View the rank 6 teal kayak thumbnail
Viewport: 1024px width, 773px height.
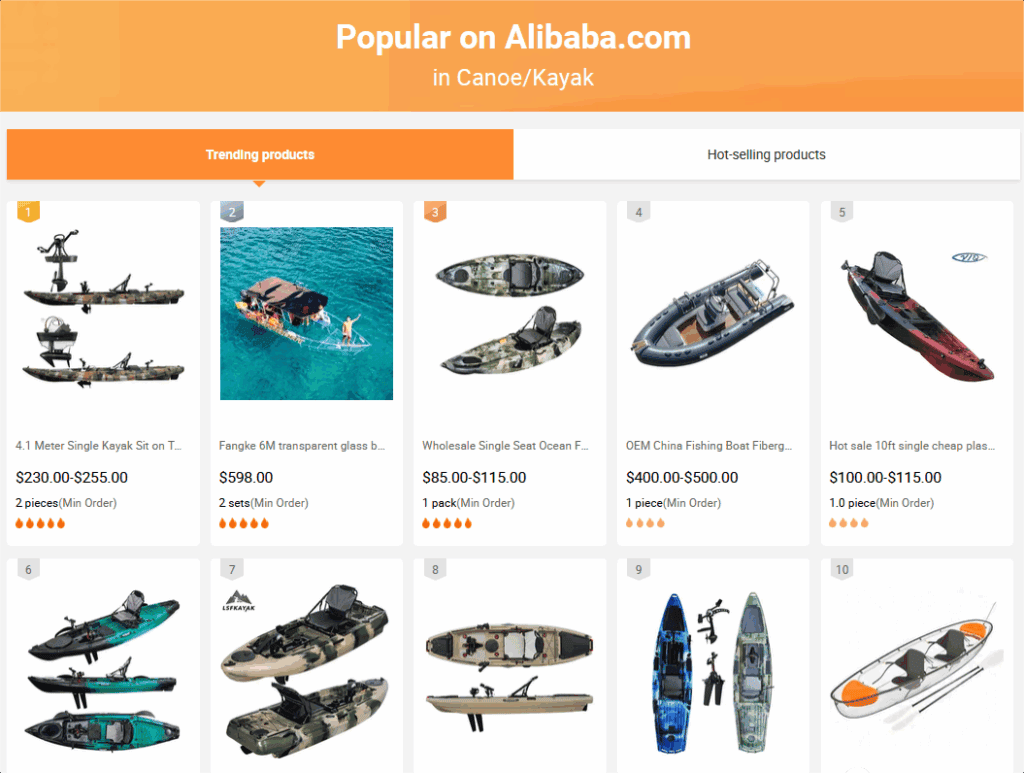(x=103, y=671)
